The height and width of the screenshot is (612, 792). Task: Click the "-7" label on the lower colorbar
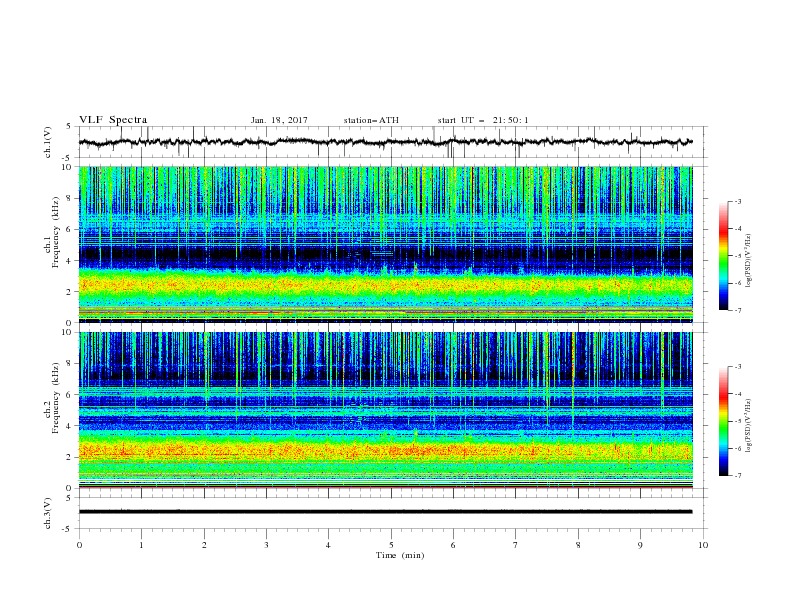tap(738, 475)
